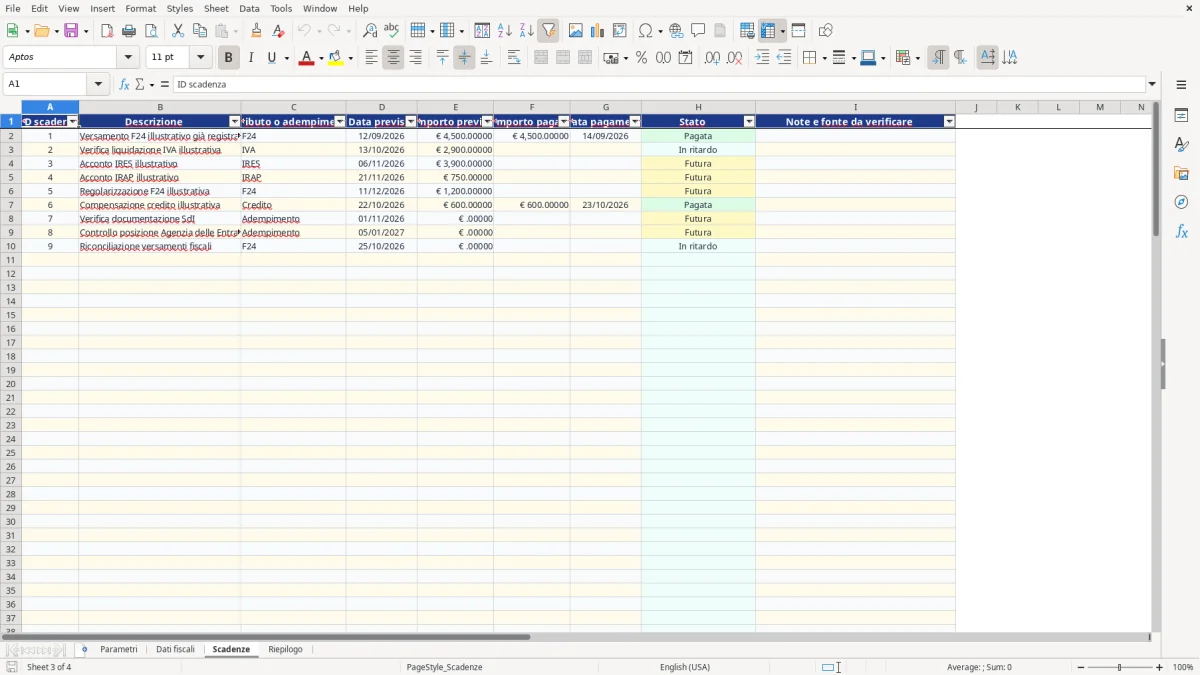
Task: Open font color dropdown arrow
Action: click(320, 58)
